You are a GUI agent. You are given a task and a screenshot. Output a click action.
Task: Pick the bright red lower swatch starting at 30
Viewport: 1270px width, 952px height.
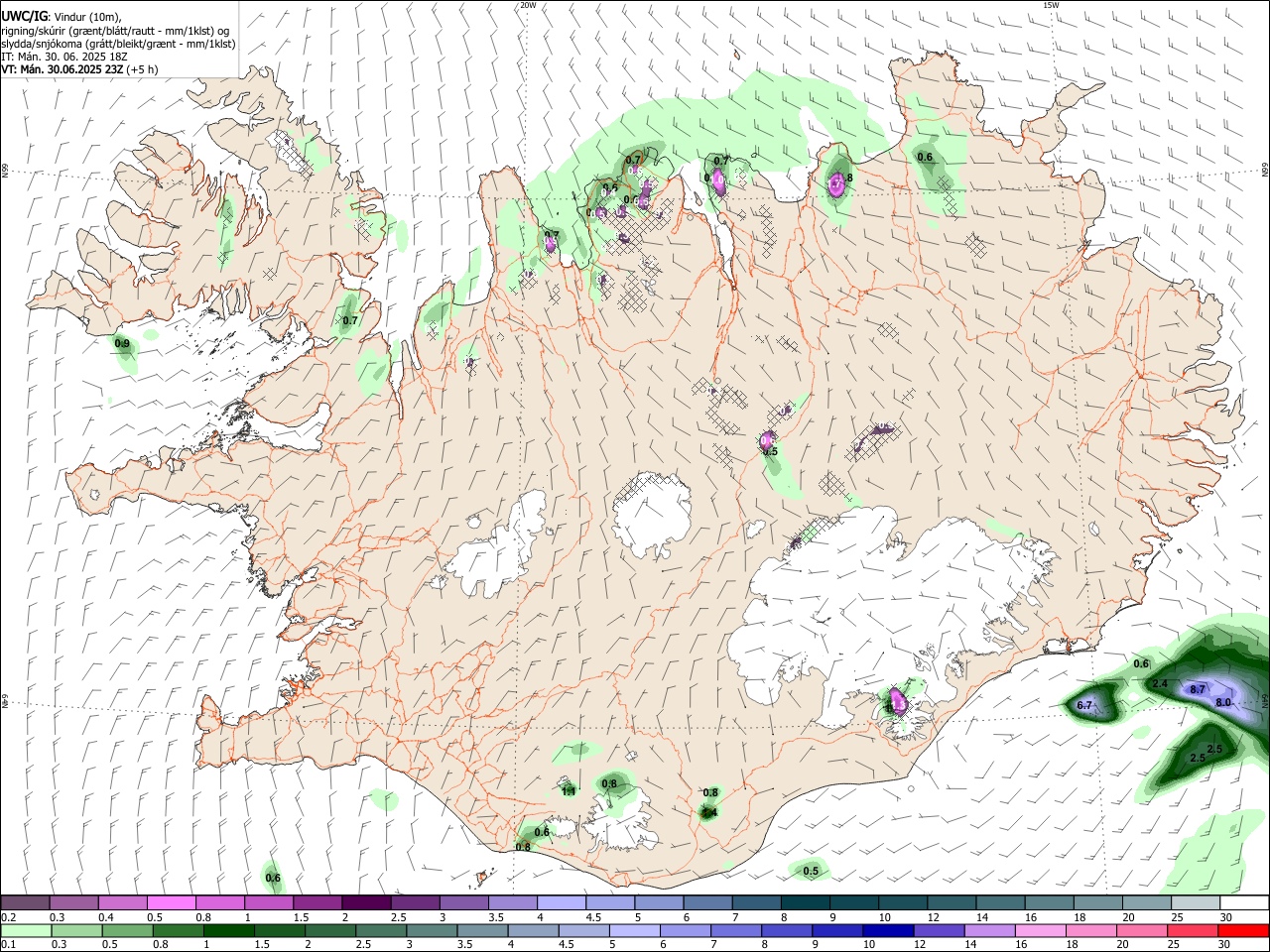(1242, 930)
